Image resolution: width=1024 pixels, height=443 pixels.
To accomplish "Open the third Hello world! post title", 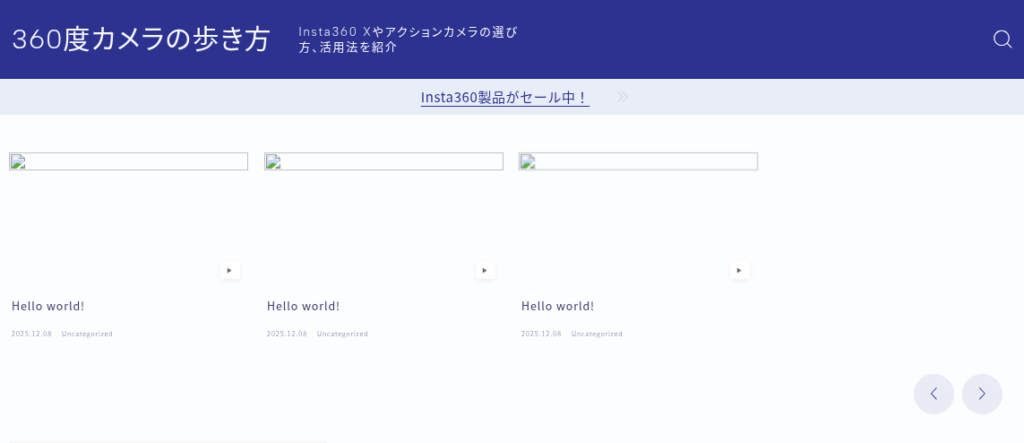I will click(558, 306).
